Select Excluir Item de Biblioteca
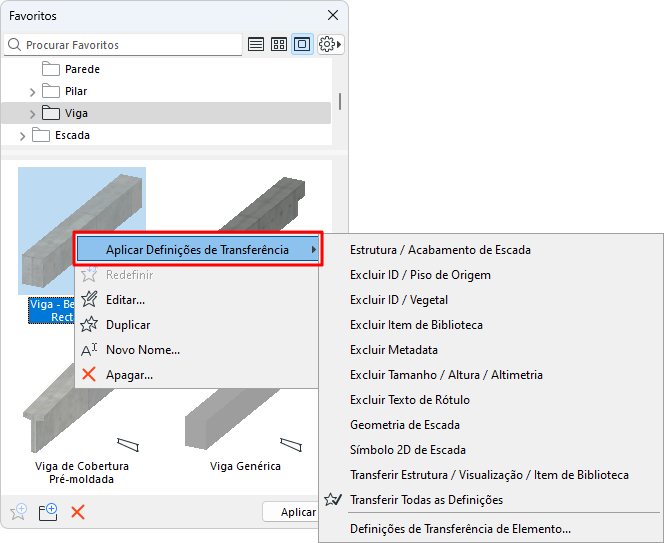Viewport: 664px width, 543px height. pyautogui.click(x=491, y=325)
